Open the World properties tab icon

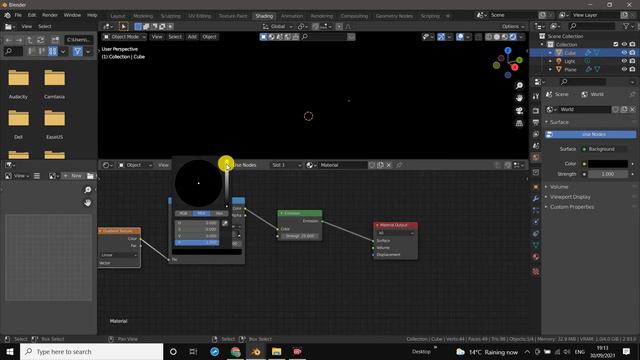coord(536,157)
